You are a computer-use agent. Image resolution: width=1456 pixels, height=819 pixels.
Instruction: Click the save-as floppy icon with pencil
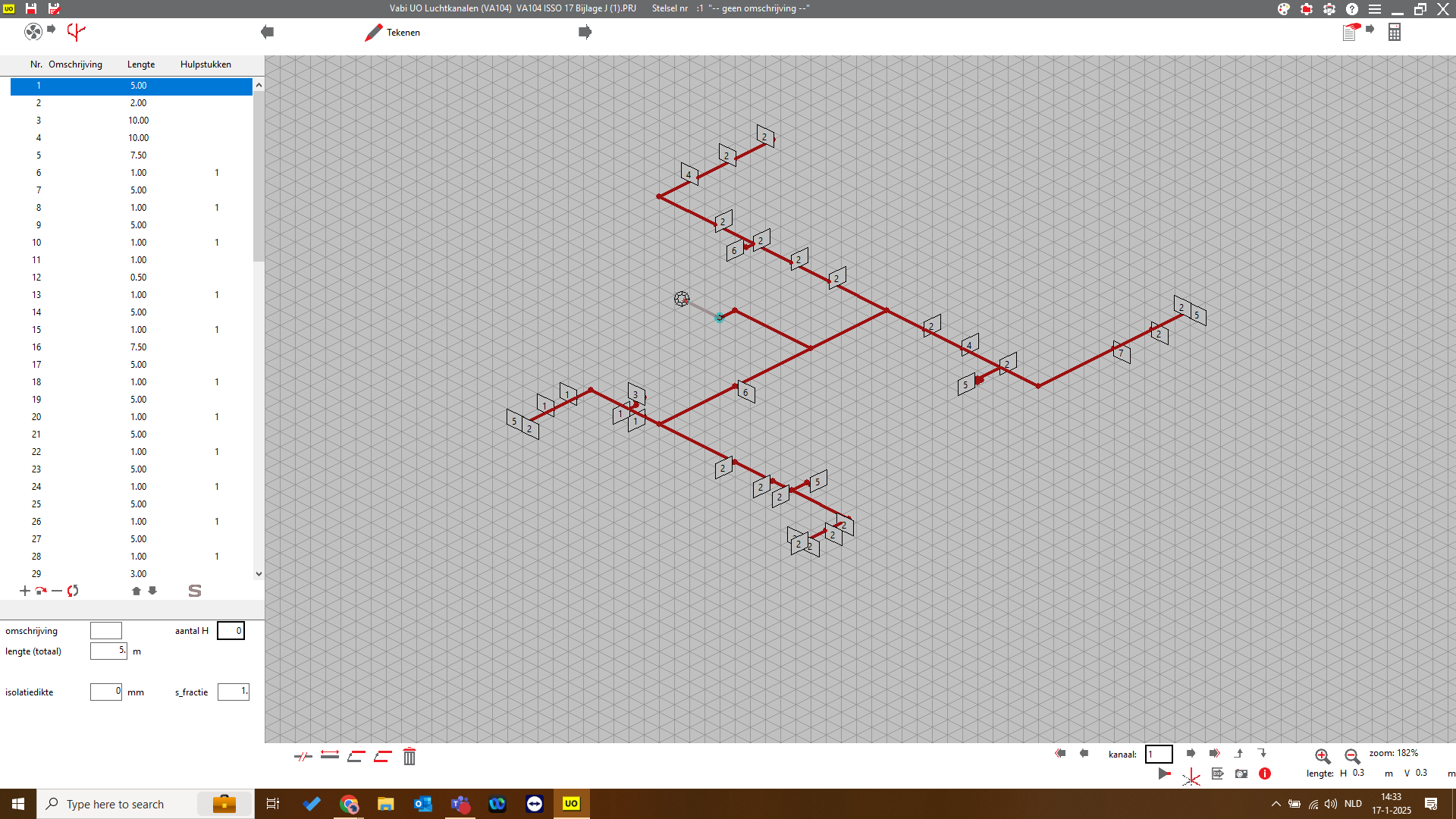point(54,8)
